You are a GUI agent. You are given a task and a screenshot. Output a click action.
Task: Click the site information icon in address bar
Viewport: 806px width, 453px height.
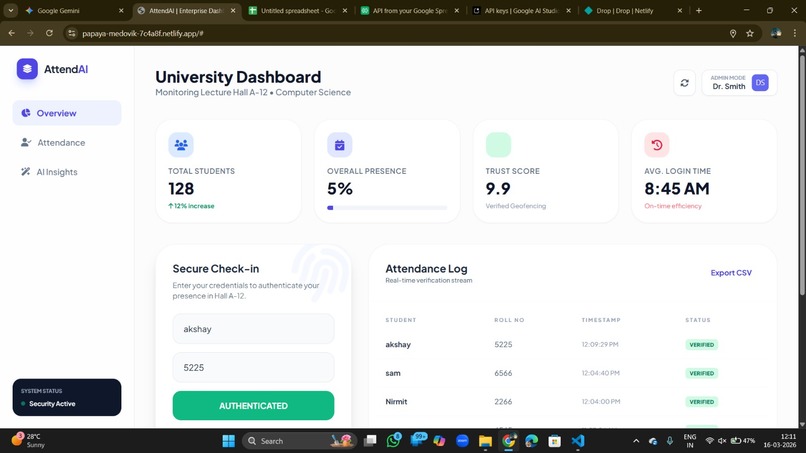72,33
